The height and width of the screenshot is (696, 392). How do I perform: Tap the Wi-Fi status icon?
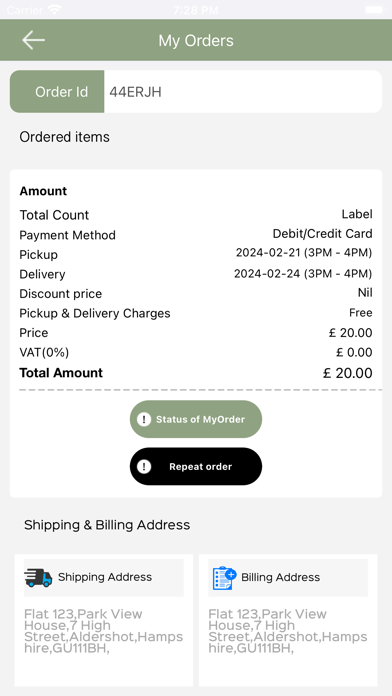[55, 9]
